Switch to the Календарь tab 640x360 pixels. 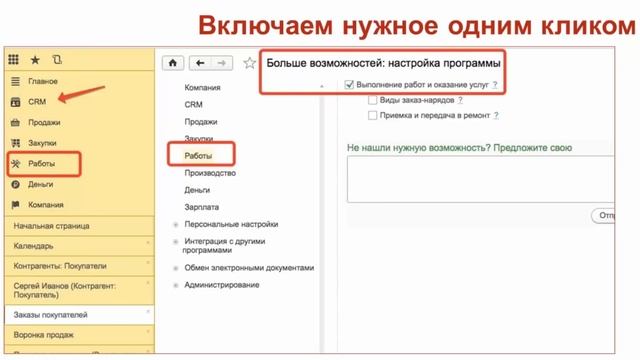tap(79, 246)
